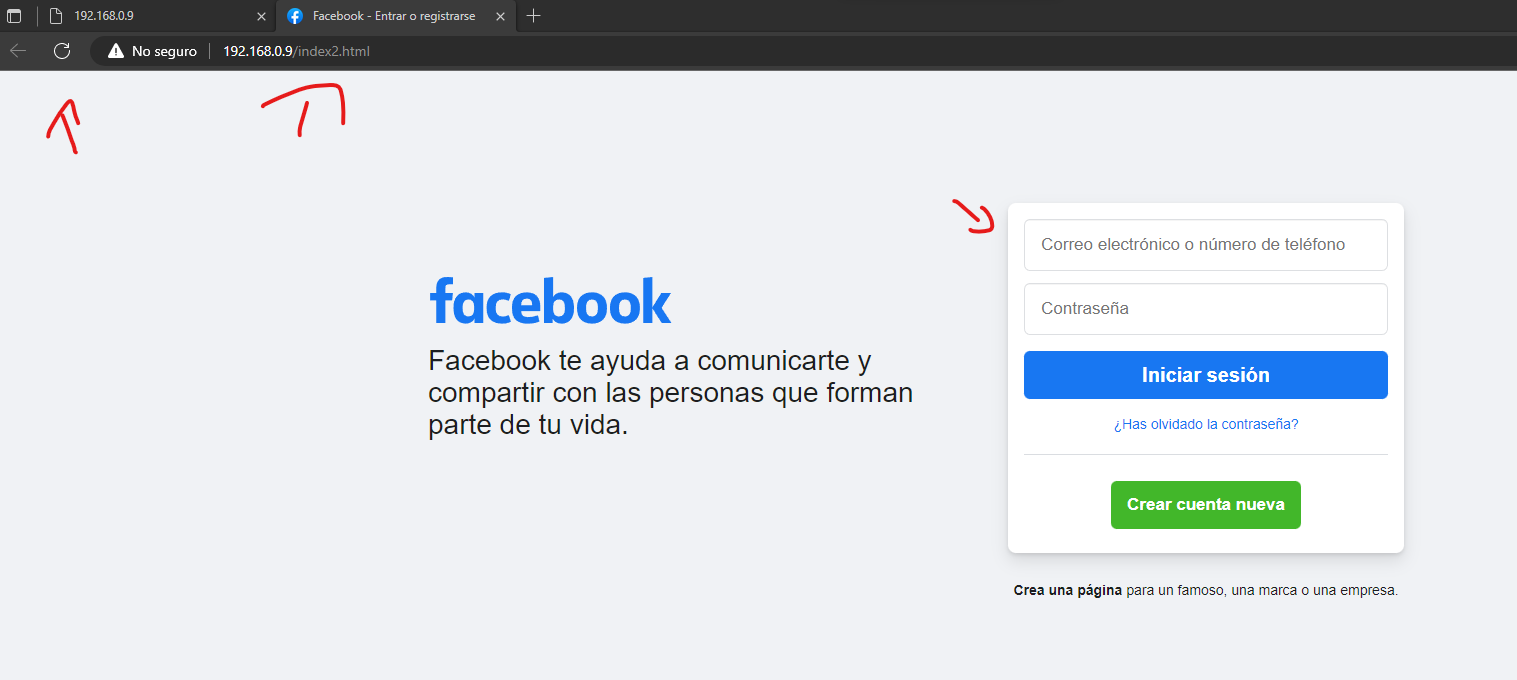
Task: Click the Facebook favicon in the tab
Action: (x=295, y=16)
